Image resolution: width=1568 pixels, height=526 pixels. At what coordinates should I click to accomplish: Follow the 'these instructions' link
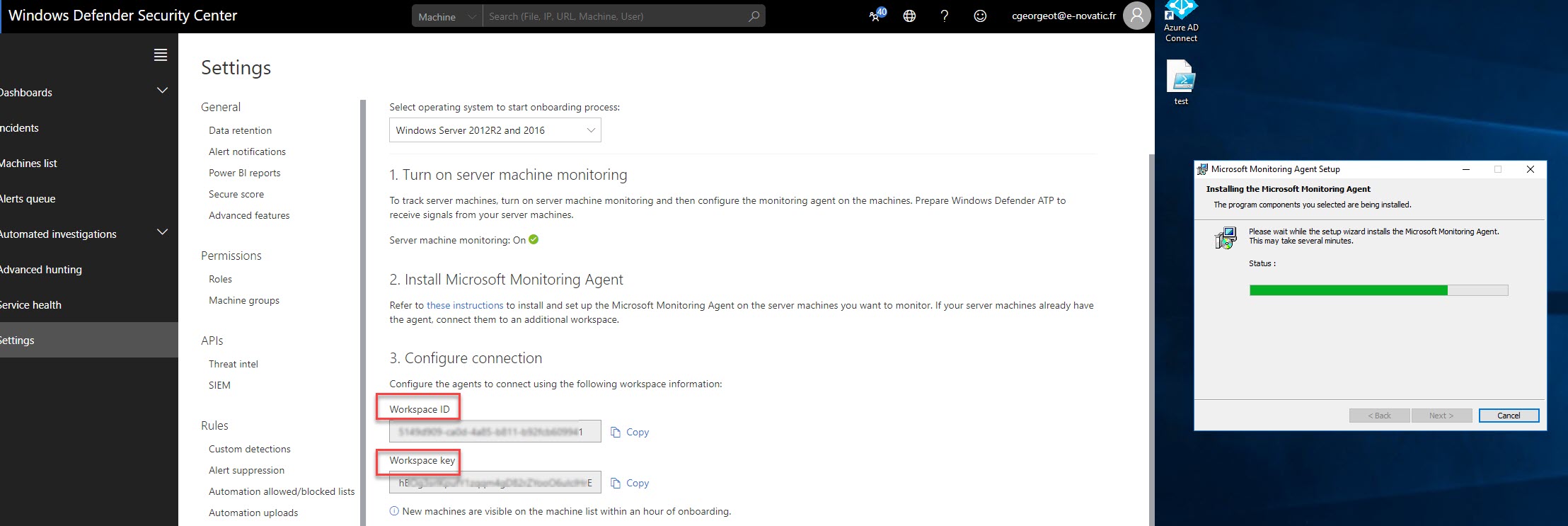465,305
